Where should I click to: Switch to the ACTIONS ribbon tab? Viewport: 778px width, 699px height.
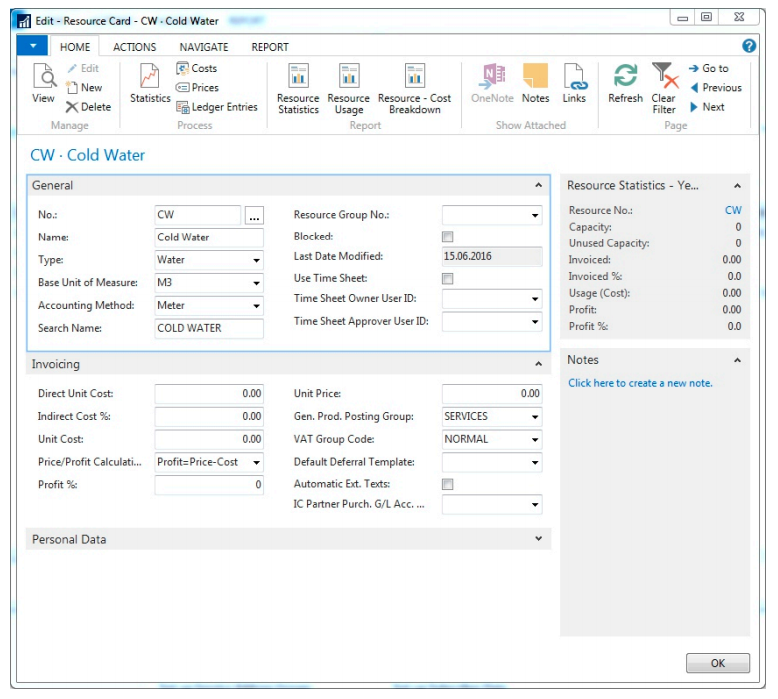[134, 47]
